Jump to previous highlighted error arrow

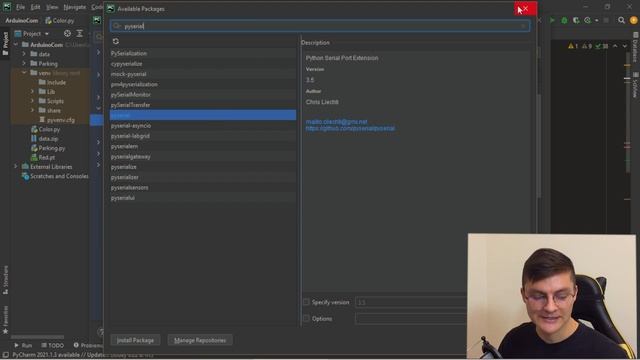click(x=615, y=46)
